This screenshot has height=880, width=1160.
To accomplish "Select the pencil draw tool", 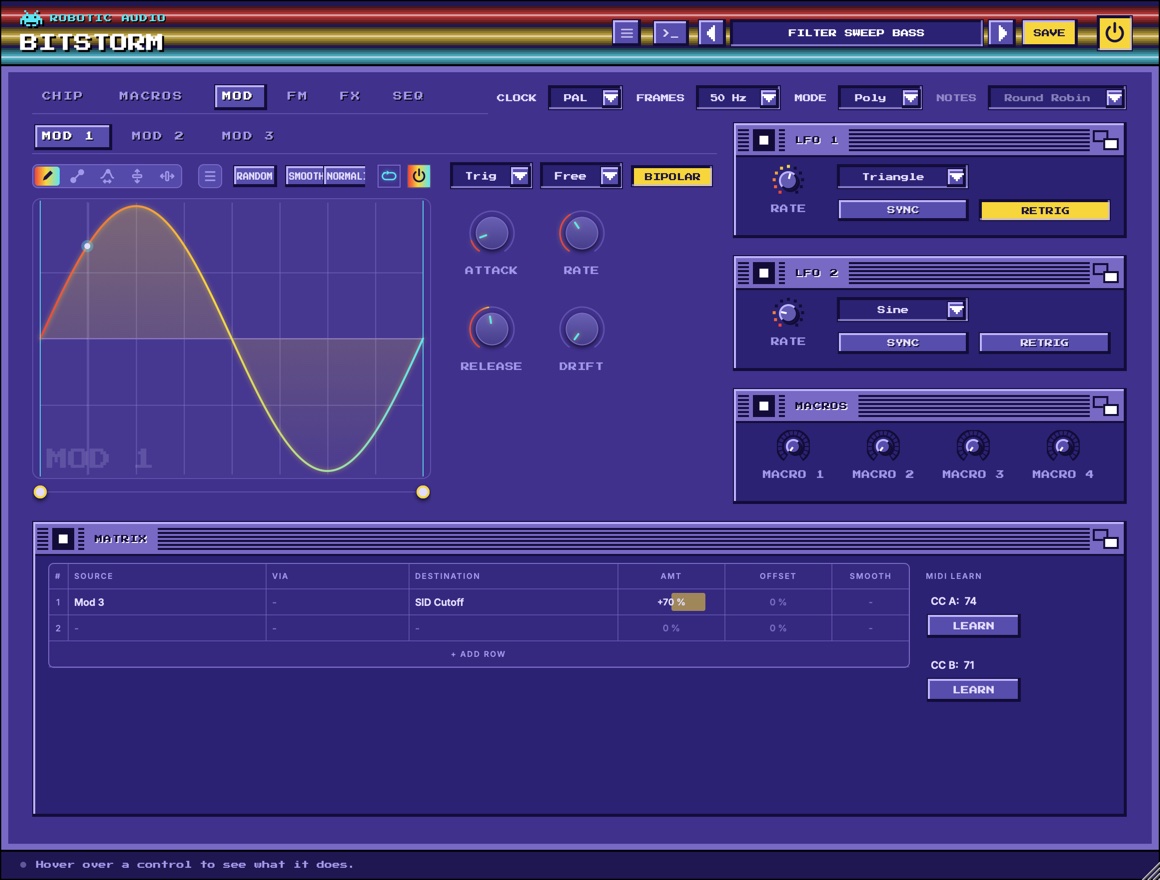I will point(47,176).
